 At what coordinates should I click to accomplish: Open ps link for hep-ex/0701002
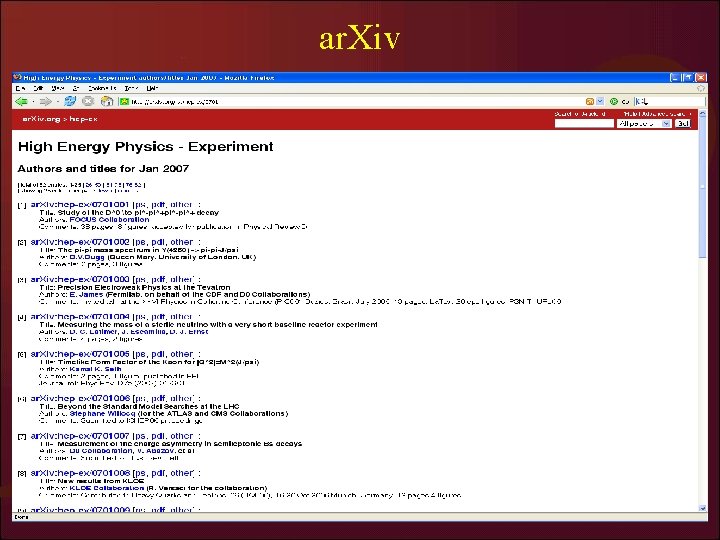[x=141, y=242]
